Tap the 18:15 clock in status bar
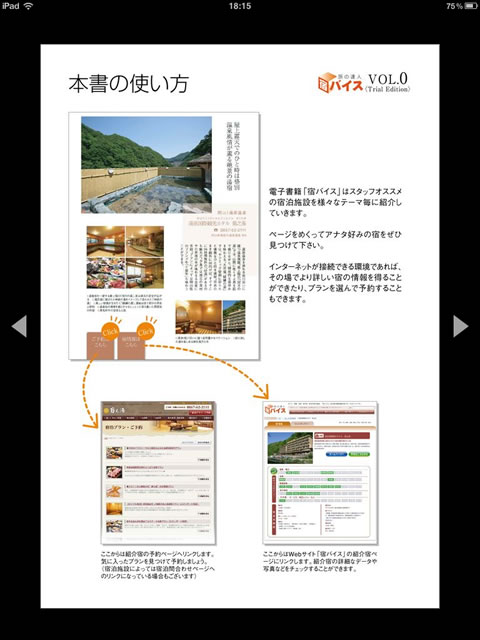 pyautogui.click(x=240, y=6)
